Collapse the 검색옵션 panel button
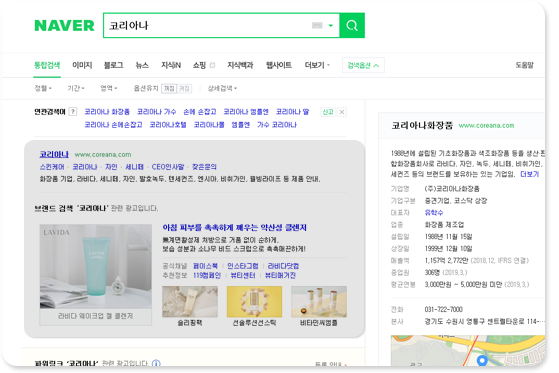 pyautogui.click(x=363, y=65)
